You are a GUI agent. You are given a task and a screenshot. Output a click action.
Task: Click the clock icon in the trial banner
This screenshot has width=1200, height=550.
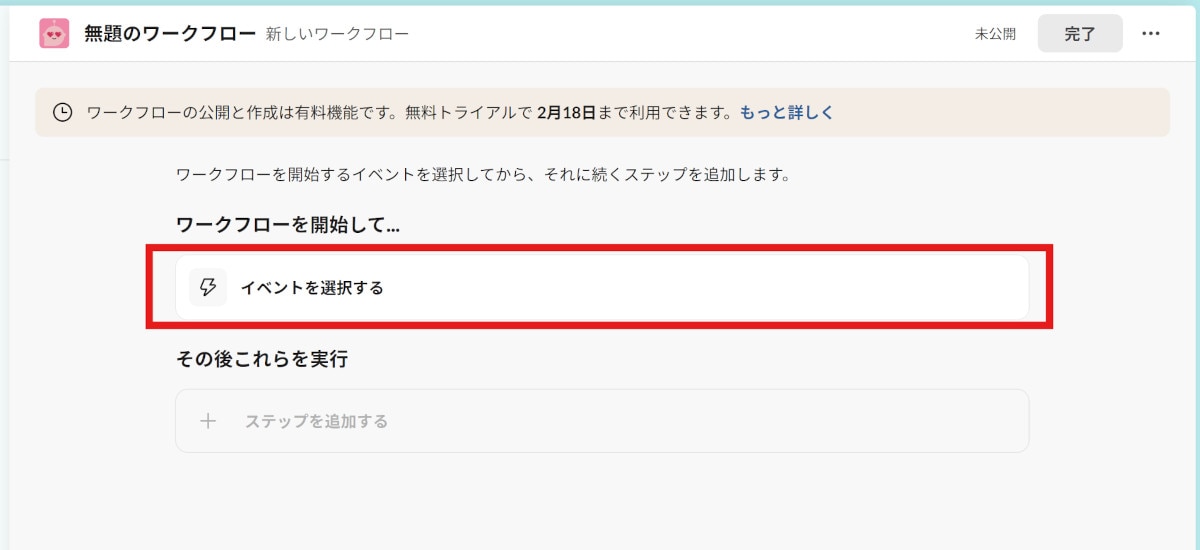[x=62, y=112]
